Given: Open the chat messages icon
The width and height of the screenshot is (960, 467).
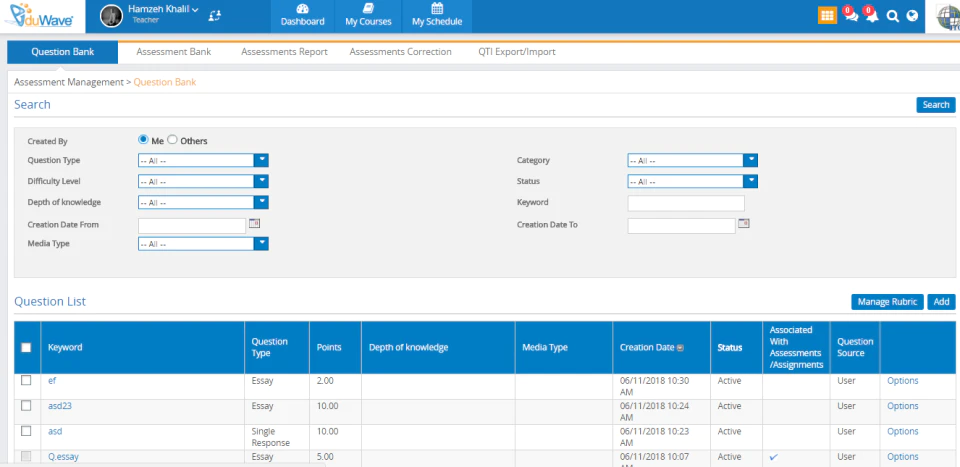Looking at the screenshot, I should [x=851, y=16].
